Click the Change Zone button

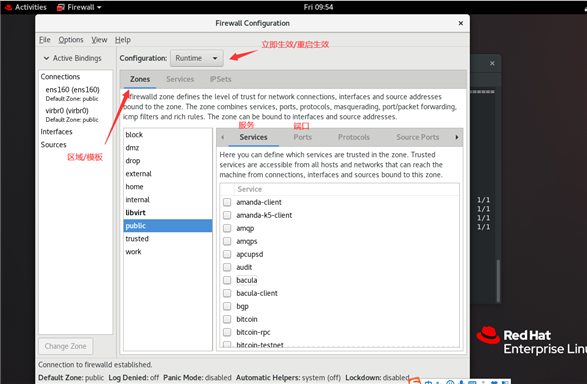[x=66, y=346]
